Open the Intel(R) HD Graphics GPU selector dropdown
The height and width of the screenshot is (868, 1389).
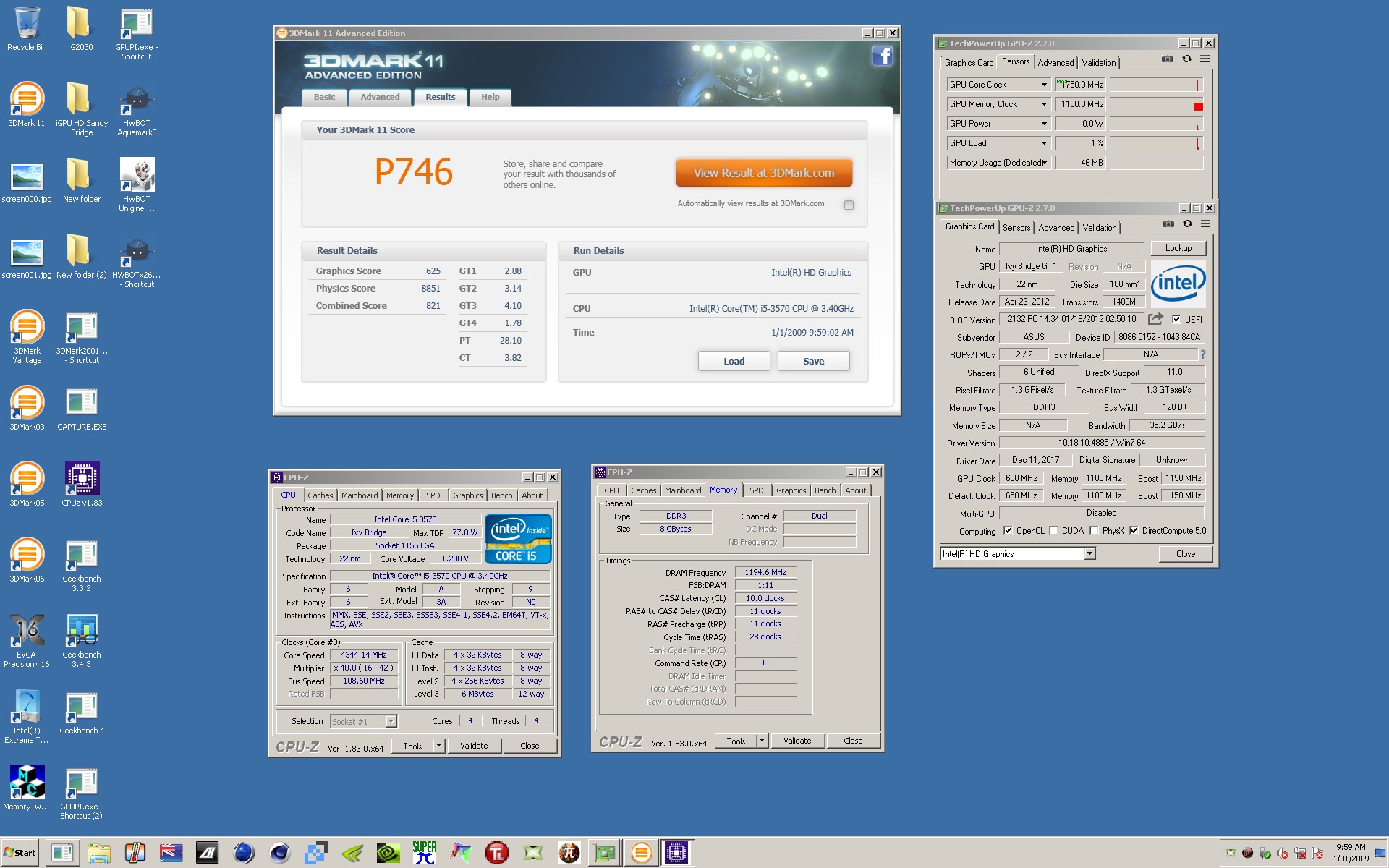coord(1089,554)
